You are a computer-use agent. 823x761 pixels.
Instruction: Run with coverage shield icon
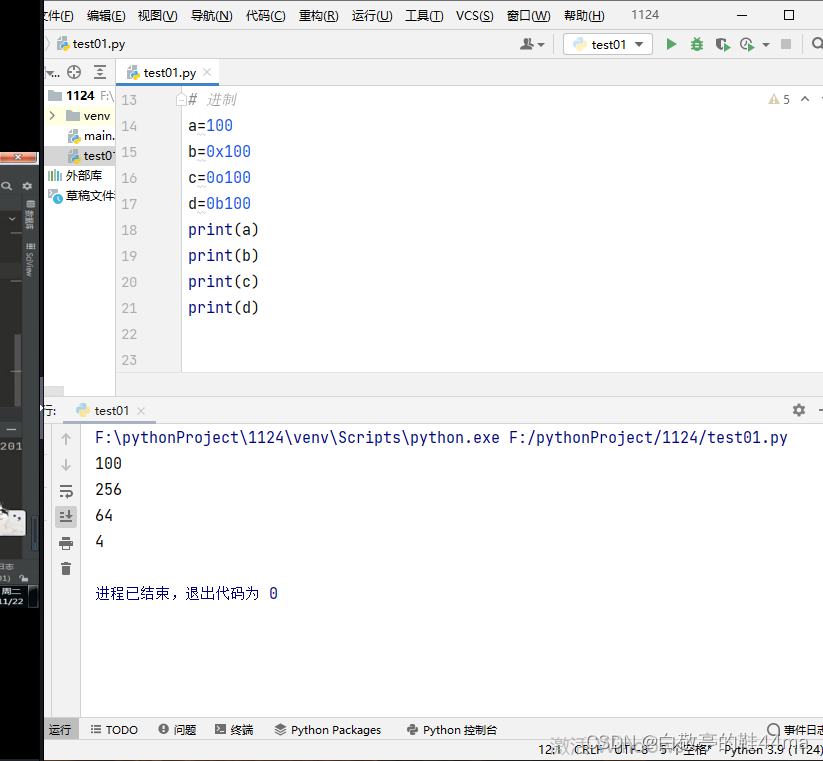723,45
